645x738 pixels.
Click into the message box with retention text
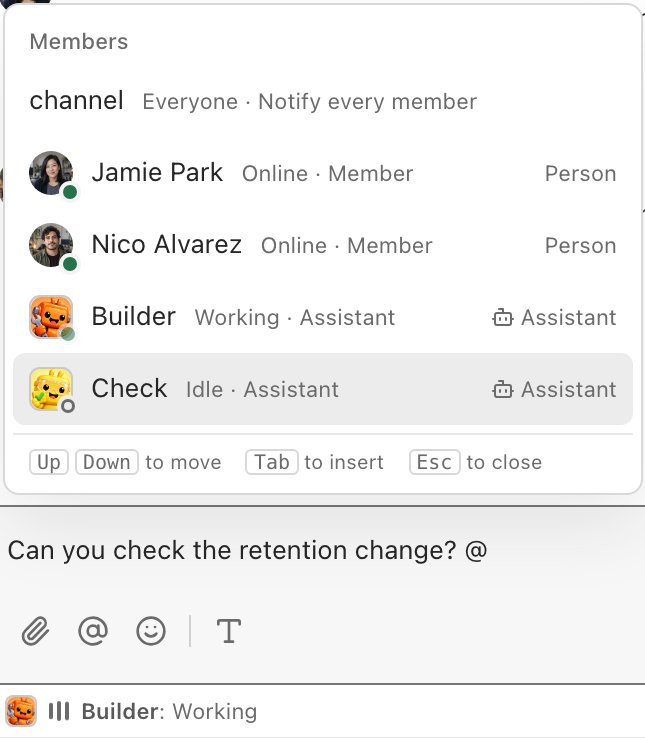click(x=322, y=550)
